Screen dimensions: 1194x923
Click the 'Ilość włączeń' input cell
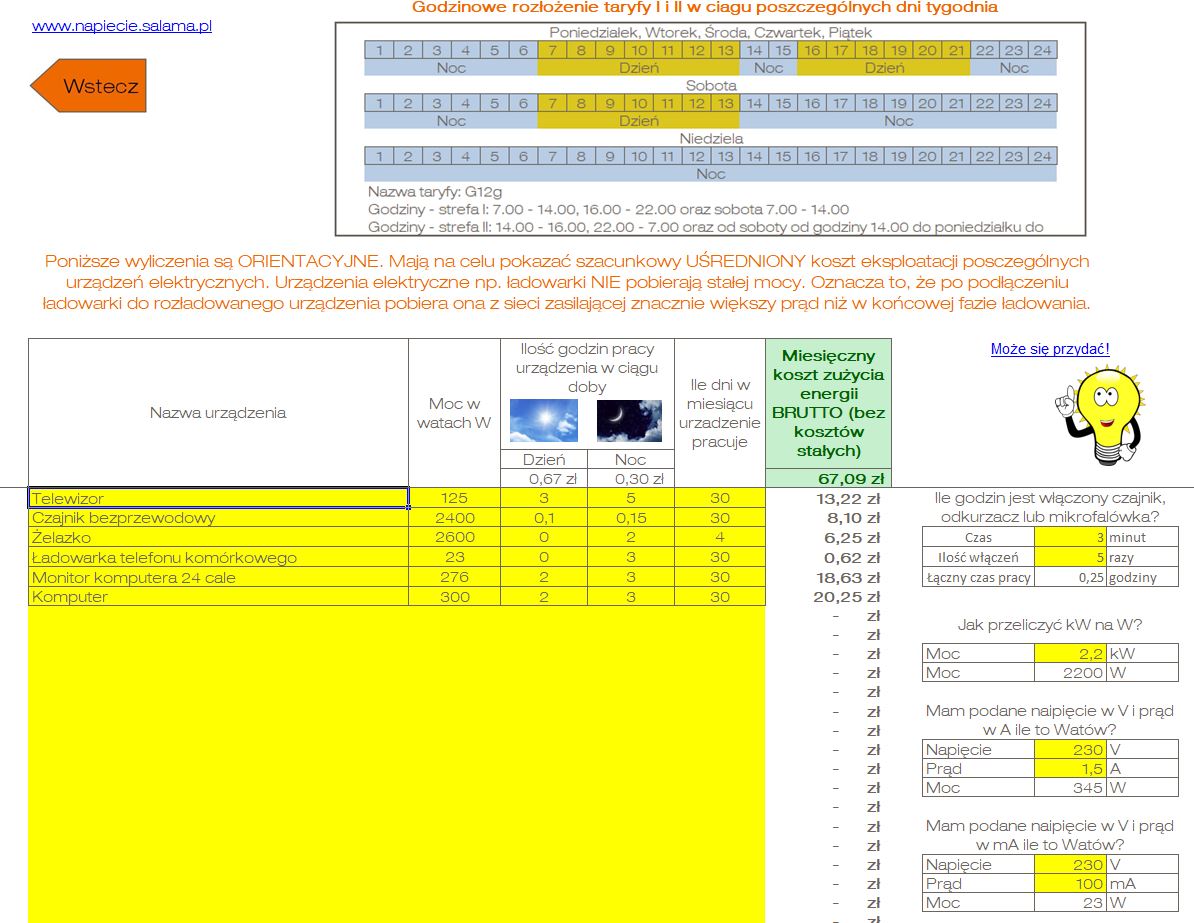tap(1069, 557)
